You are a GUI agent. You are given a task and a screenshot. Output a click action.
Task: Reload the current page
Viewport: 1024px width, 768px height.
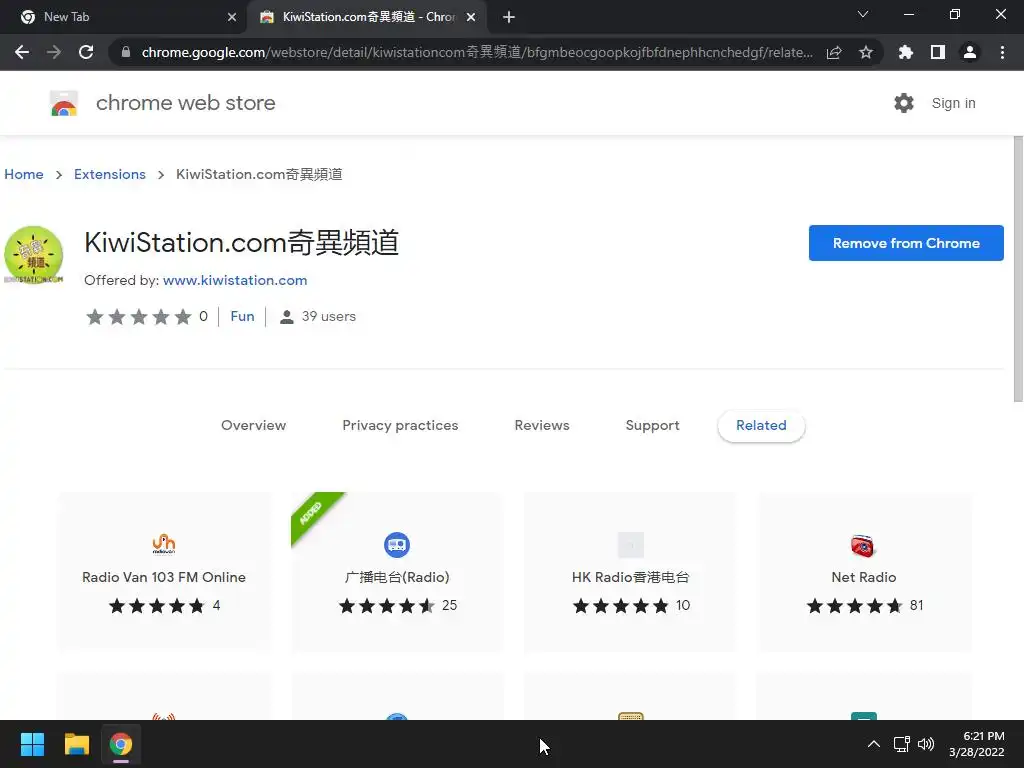click(x=86, y=52)
